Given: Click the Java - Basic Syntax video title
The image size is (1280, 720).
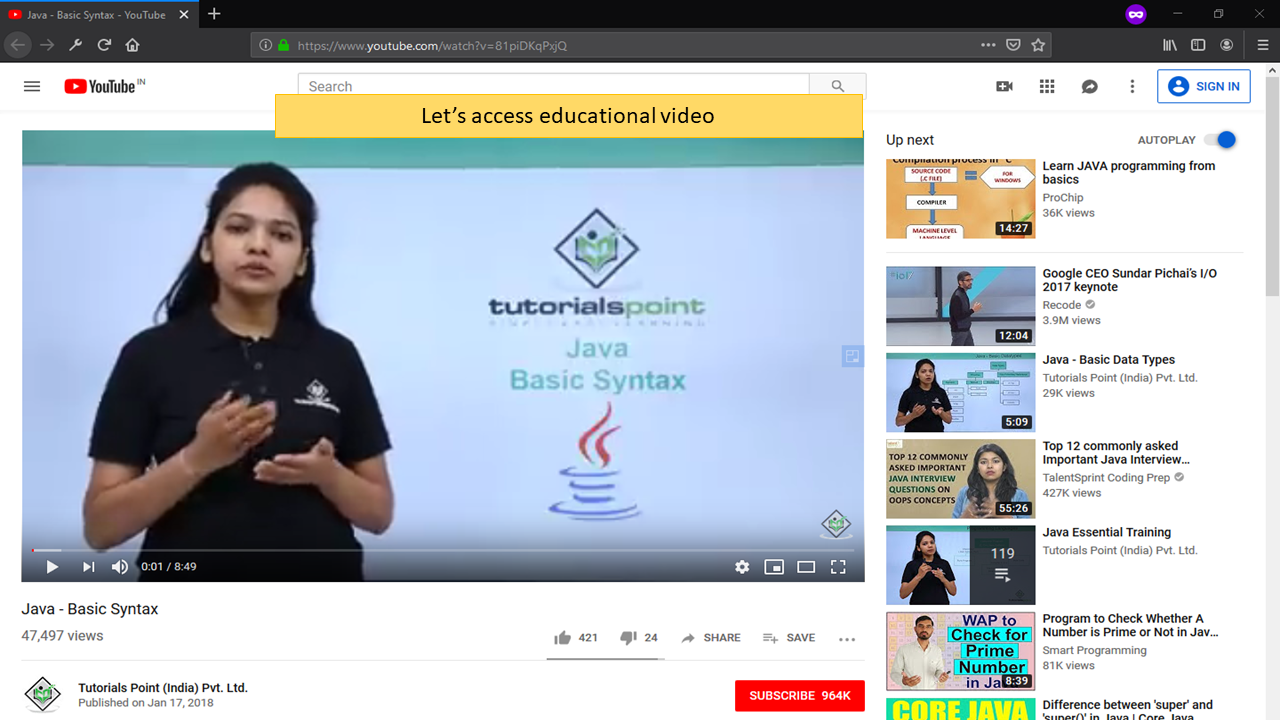Looking at the screenshot, I should point(90,609).
